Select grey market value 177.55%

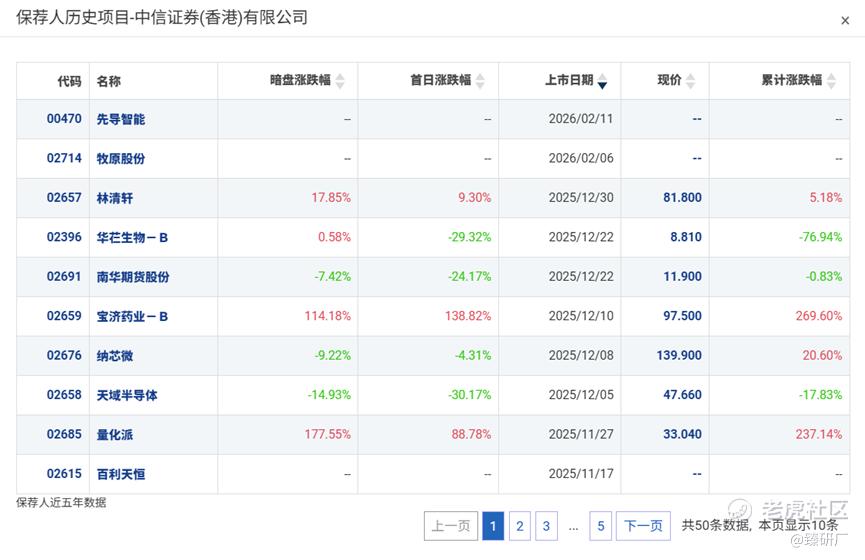tap(328, 434)
